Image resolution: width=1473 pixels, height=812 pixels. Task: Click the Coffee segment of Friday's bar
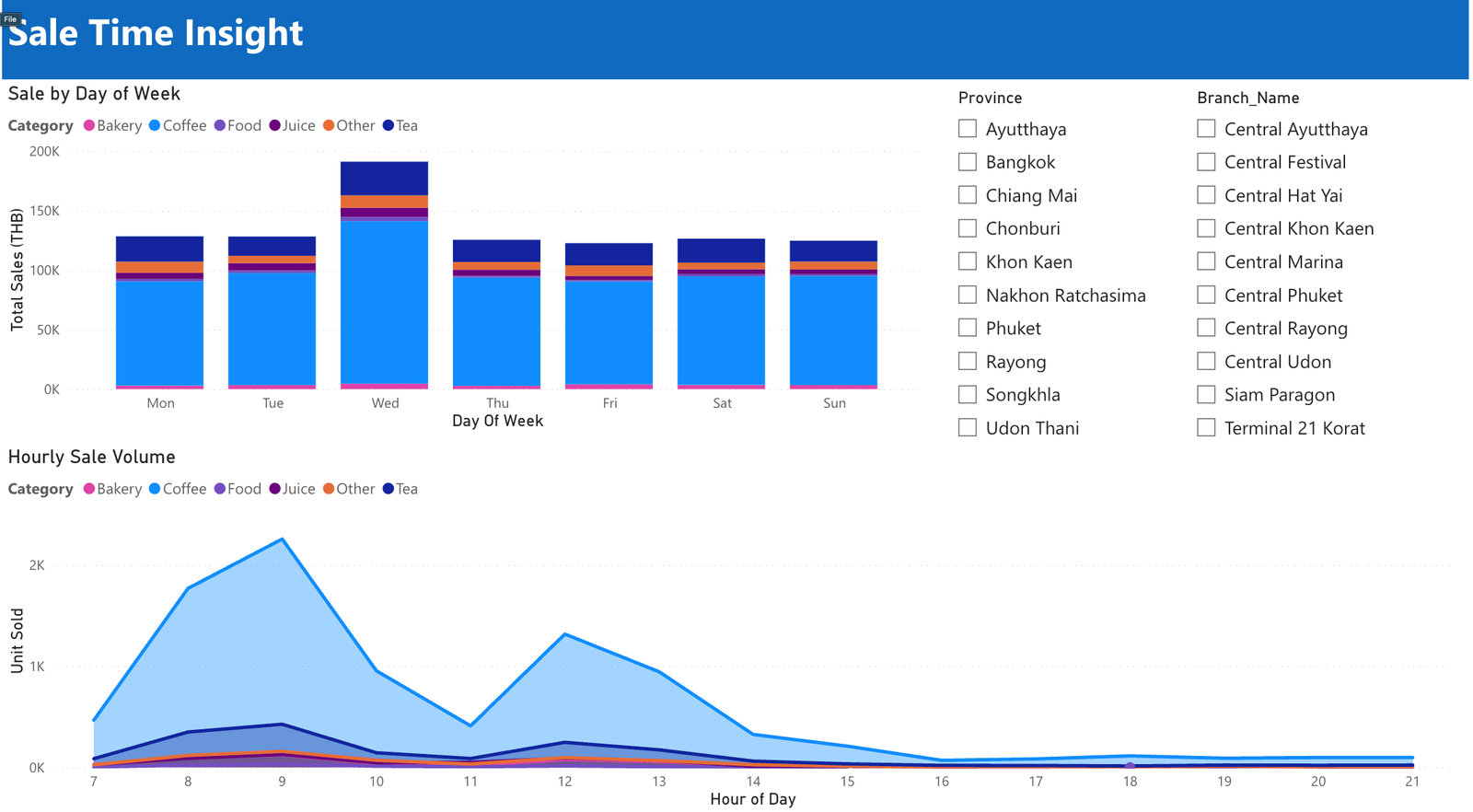(609, 332)
